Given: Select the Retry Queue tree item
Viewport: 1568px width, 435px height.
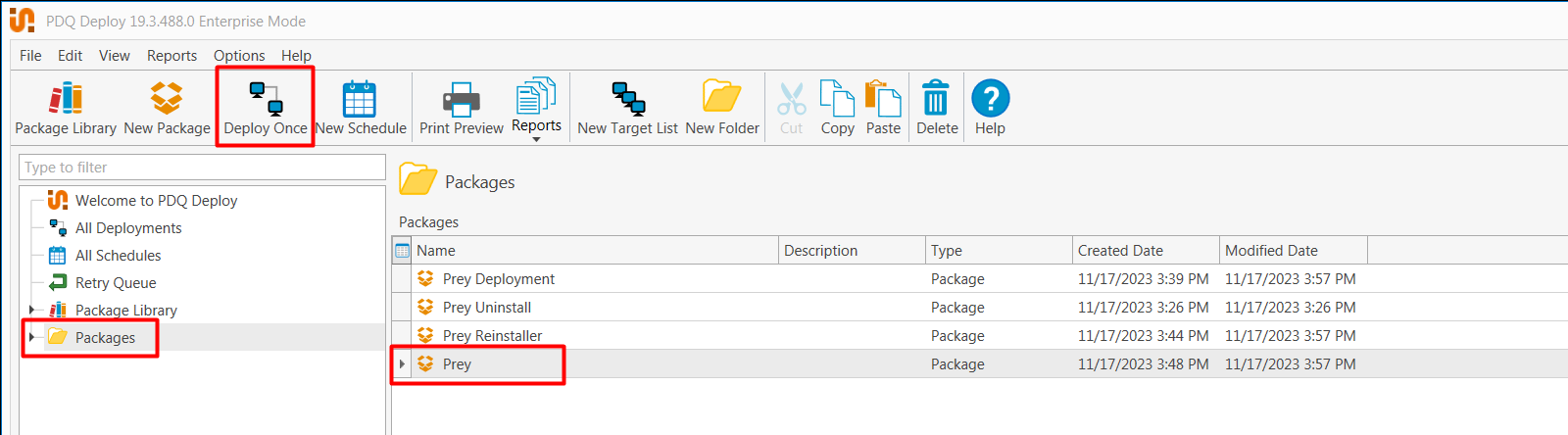Looking at the screenshot, I should click(x=116, y=283).
